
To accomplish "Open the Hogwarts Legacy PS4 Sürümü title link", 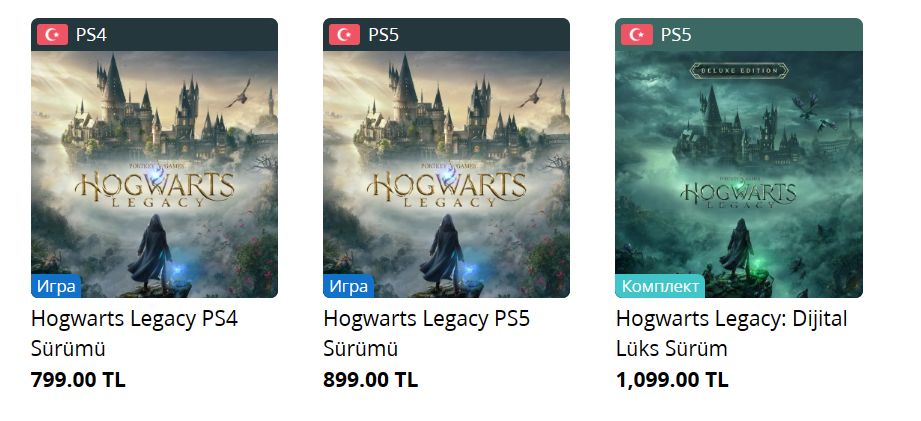I will point(134,333).
